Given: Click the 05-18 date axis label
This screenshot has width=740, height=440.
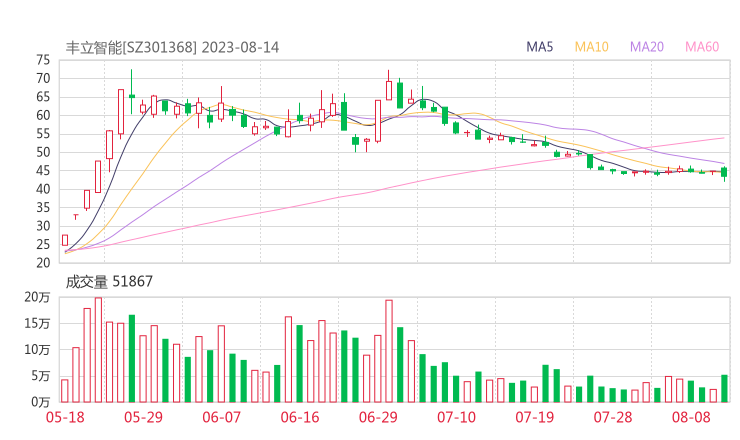Looking at the screenshot, I should tap(65, 417).
